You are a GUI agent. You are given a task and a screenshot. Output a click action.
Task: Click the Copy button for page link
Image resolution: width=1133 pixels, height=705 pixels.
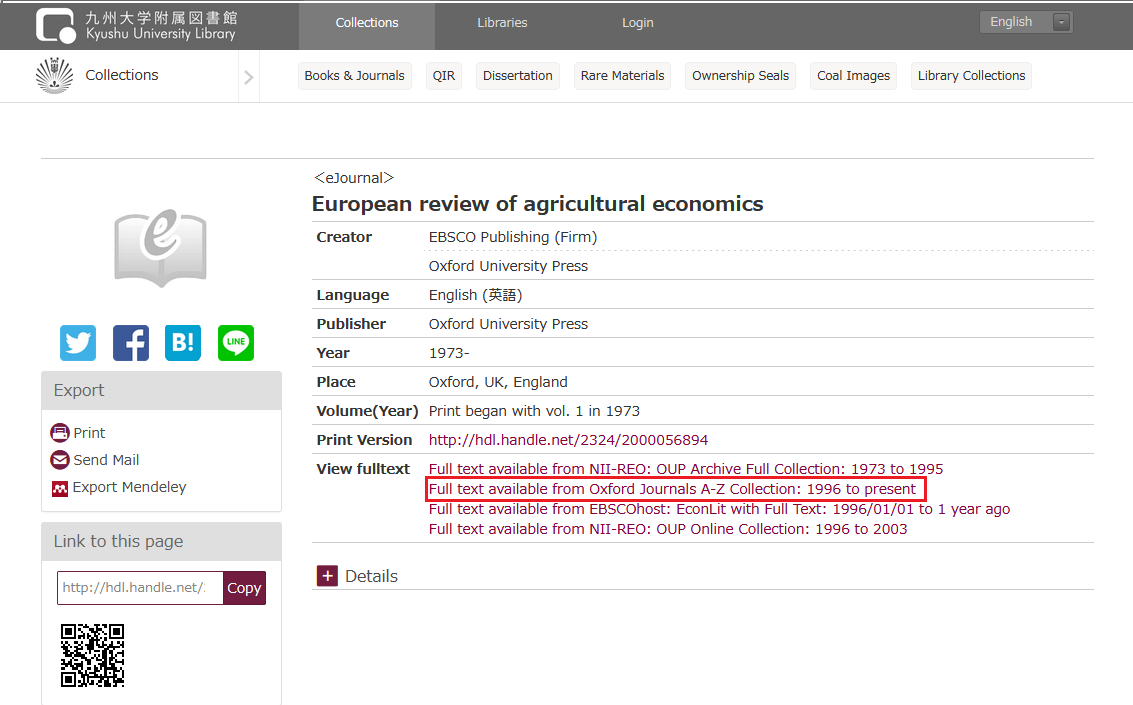244,588
